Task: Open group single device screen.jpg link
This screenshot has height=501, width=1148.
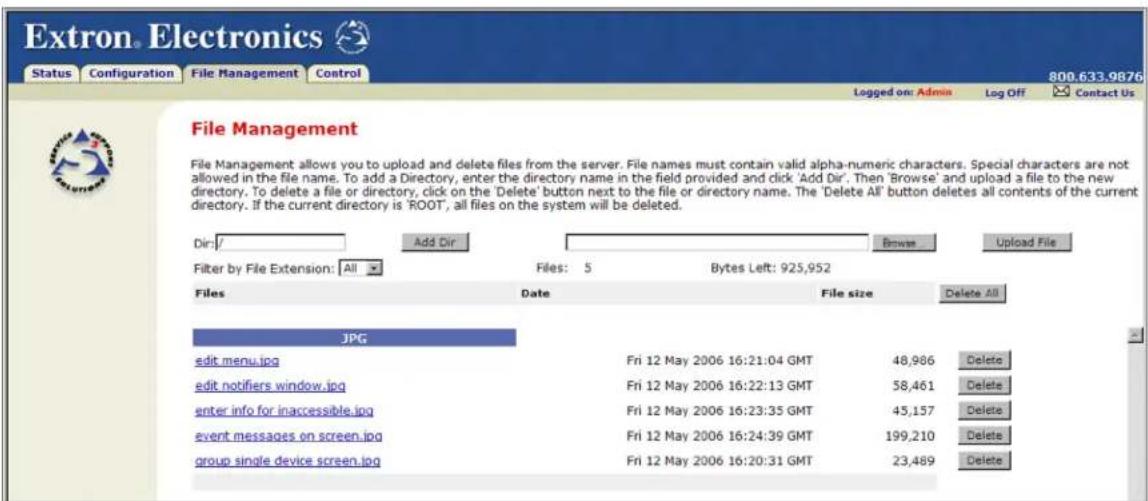Action: [x=287, y=461]
